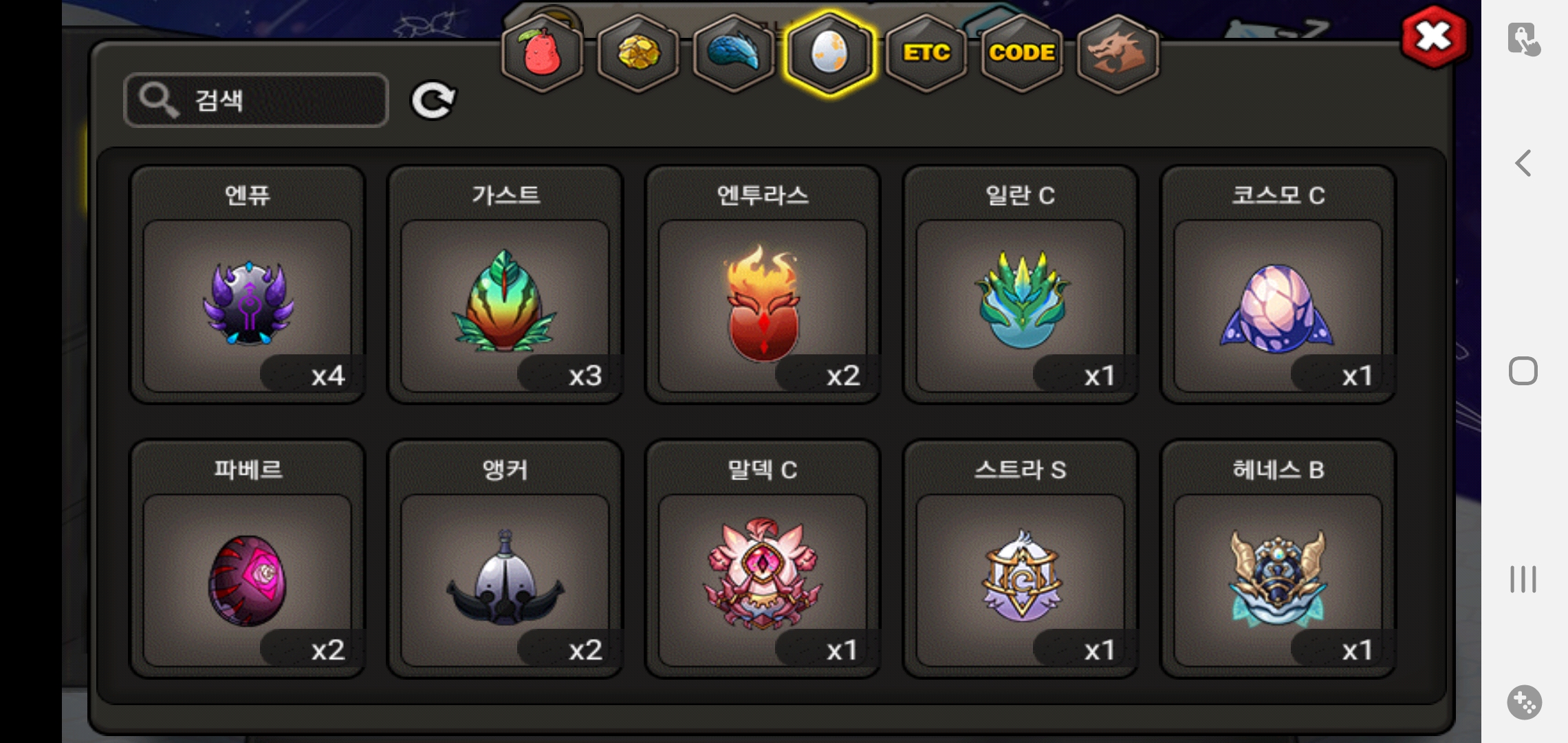Select the 가스트 green leafy egg
Image resolution: width=1568 pixels, height=743 pixels.
pyautogui.click(x=505, y=284)
